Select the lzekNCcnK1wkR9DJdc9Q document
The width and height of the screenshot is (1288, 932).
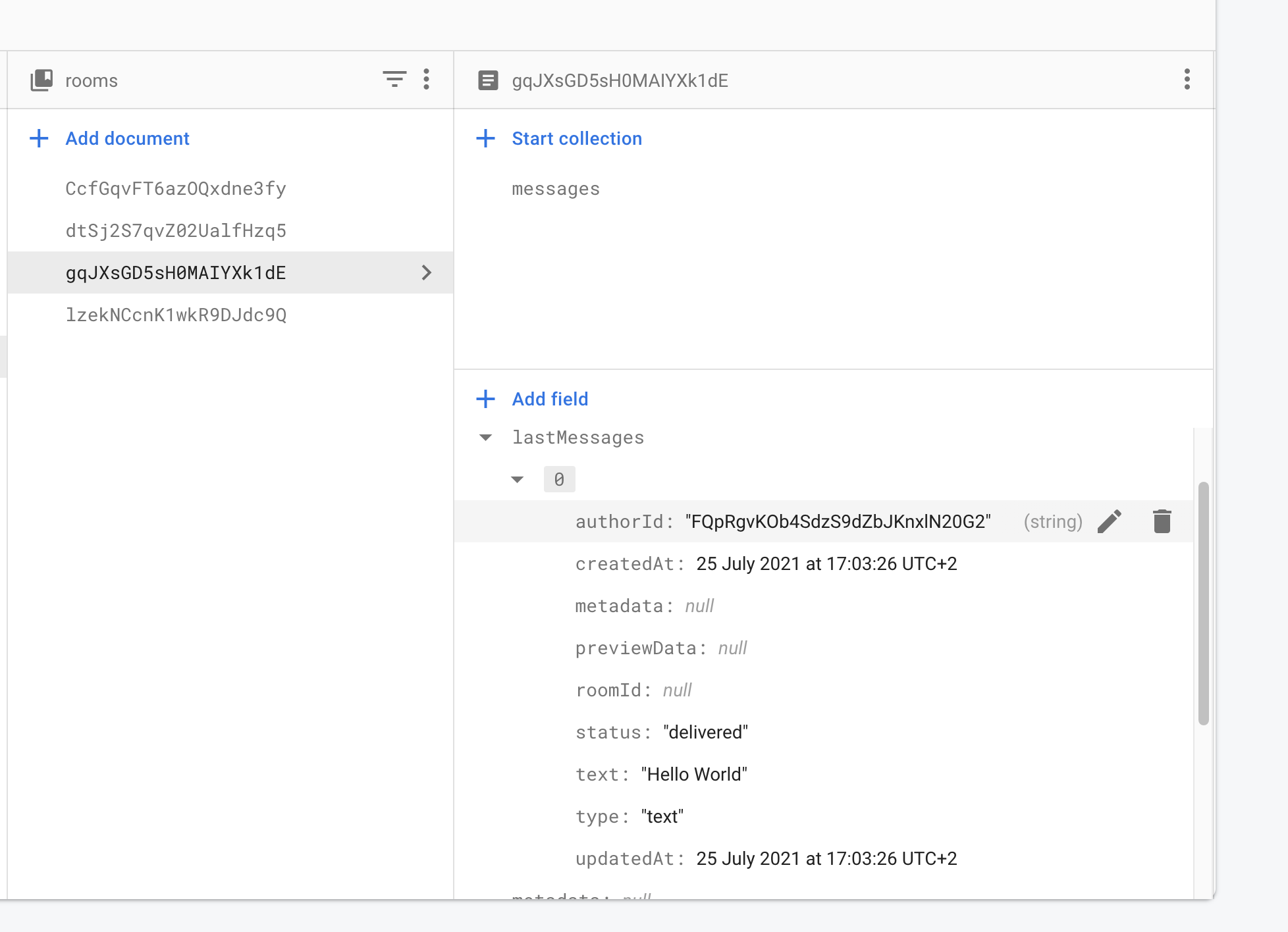176,315
